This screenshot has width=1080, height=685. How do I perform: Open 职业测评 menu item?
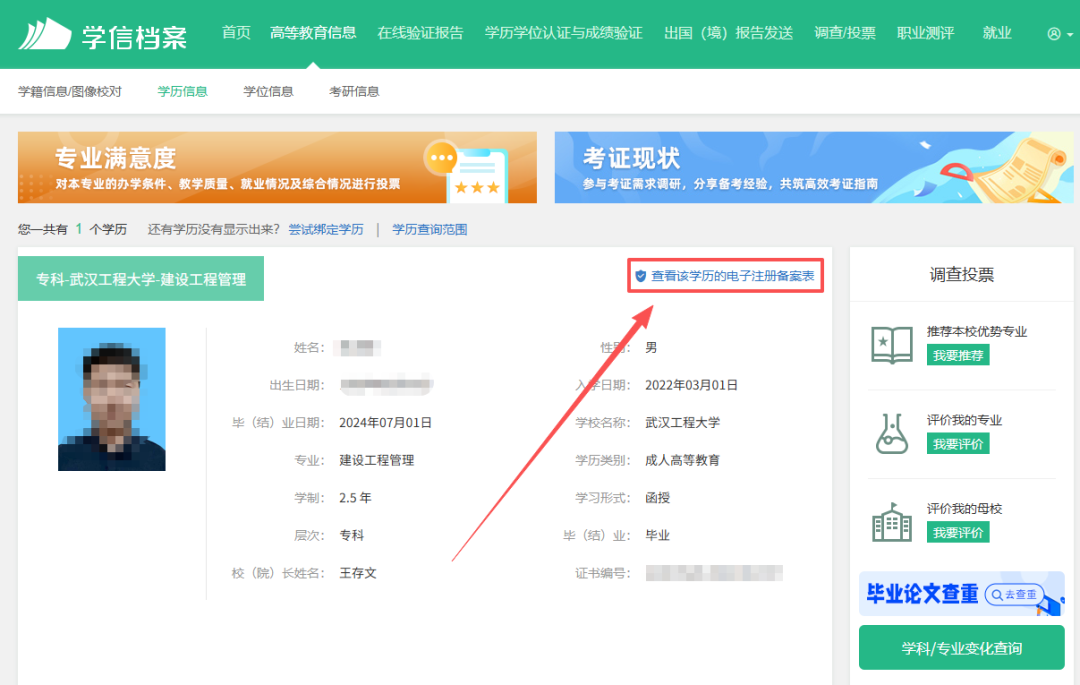click(925, 32)
